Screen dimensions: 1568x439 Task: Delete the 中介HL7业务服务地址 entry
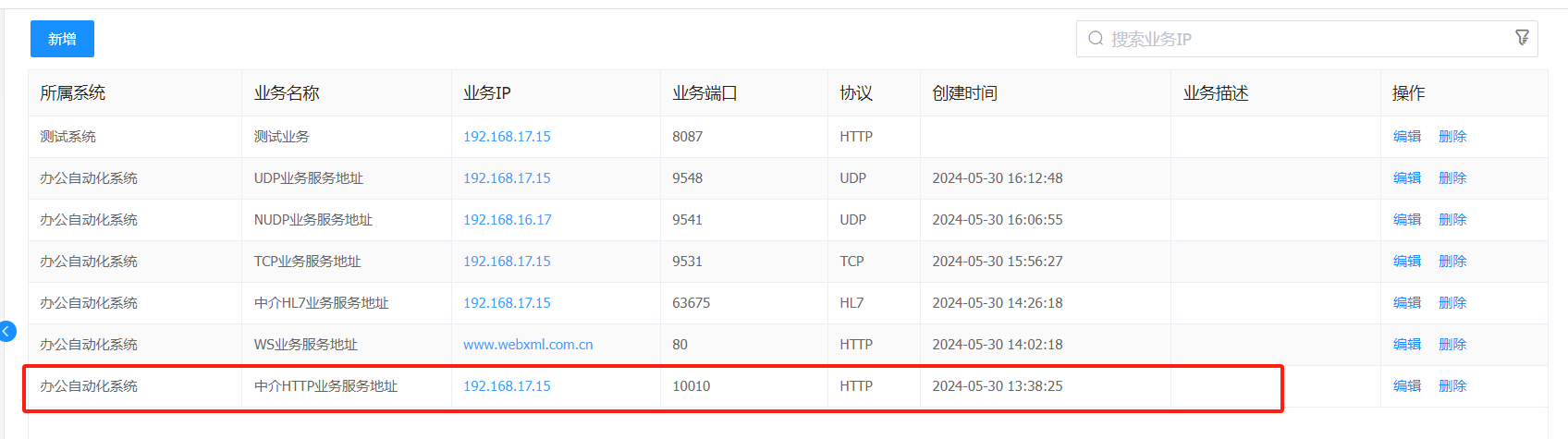(1452, 303)
